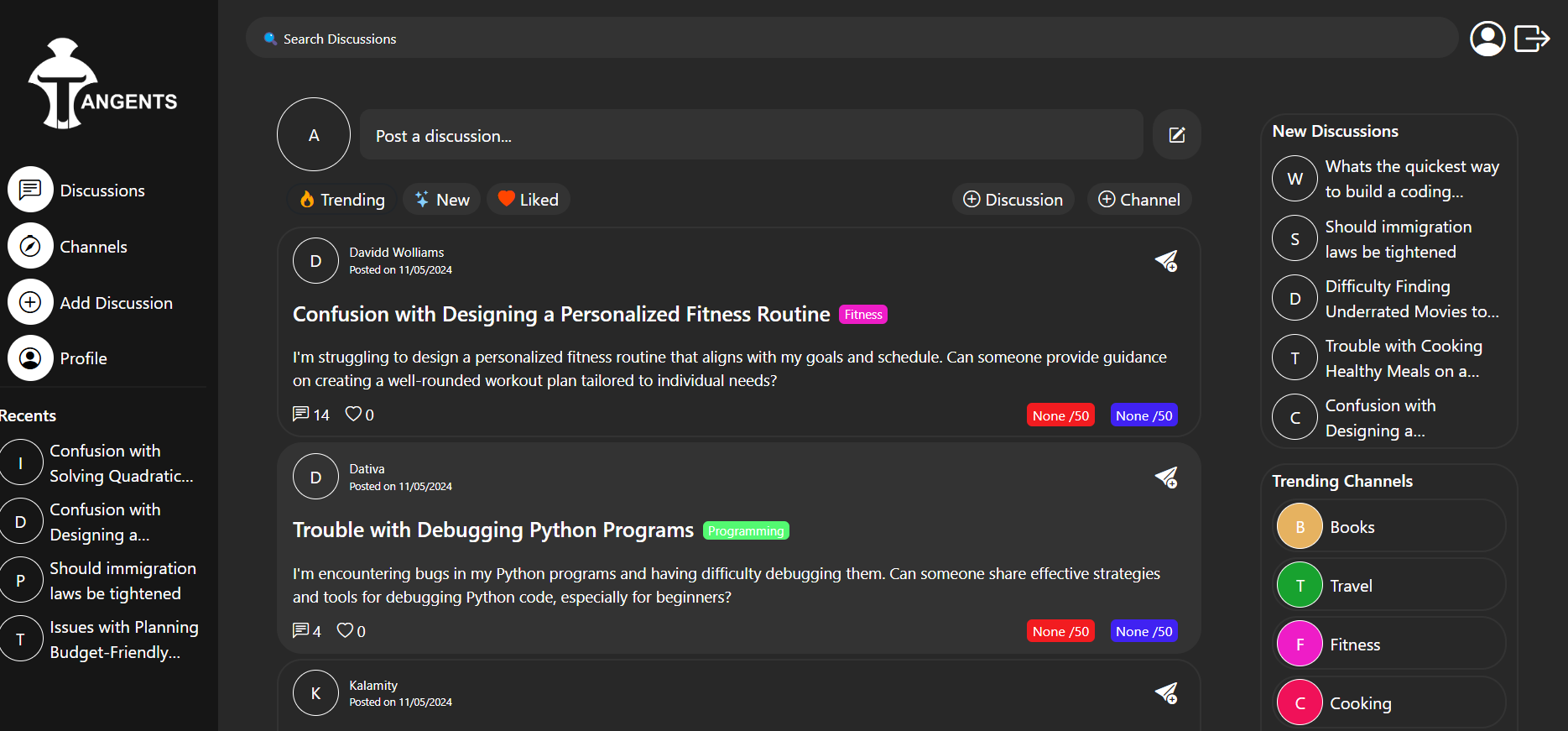
Task: Click the S avatar in New Discussions
Action: click(x=1295, y=238)
